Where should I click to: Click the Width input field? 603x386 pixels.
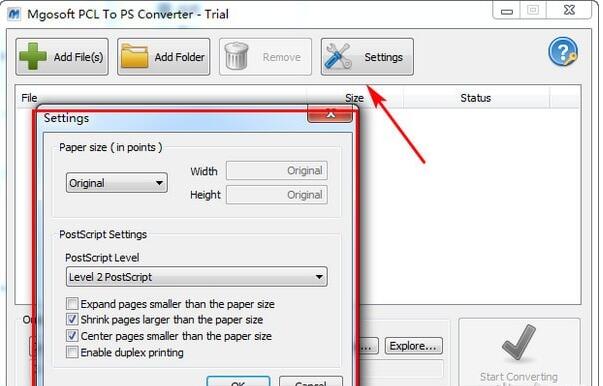click(277, 171)
